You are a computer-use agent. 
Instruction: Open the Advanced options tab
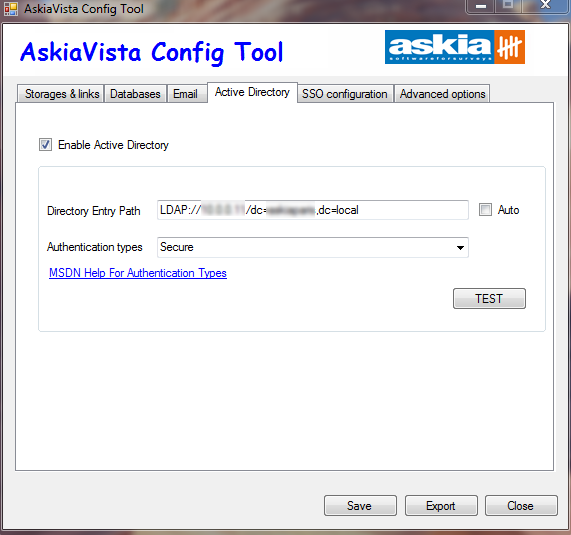click(x=442, y=94)
